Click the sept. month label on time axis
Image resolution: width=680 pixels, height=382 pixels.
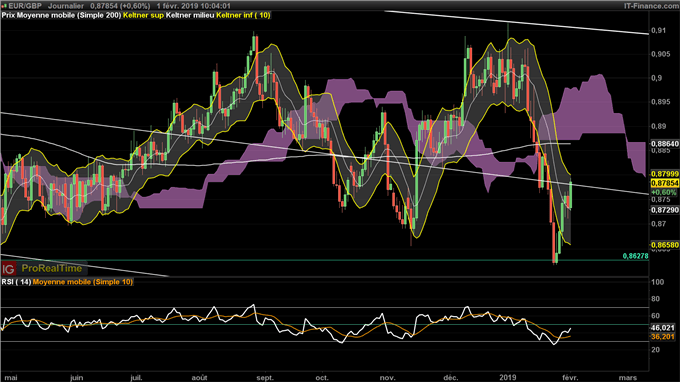point(265,378)
